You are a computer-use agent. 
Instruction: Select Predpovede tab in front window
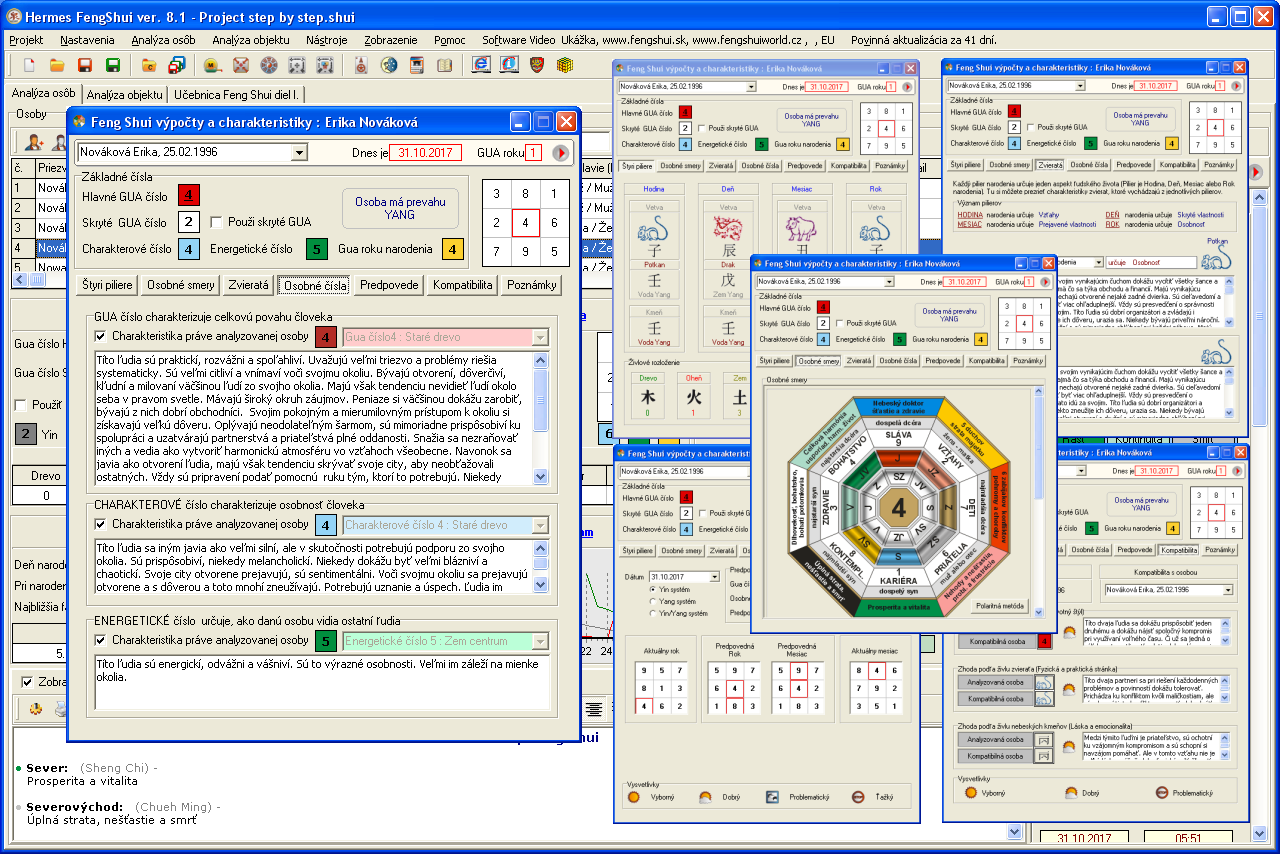tap(389, 285)
